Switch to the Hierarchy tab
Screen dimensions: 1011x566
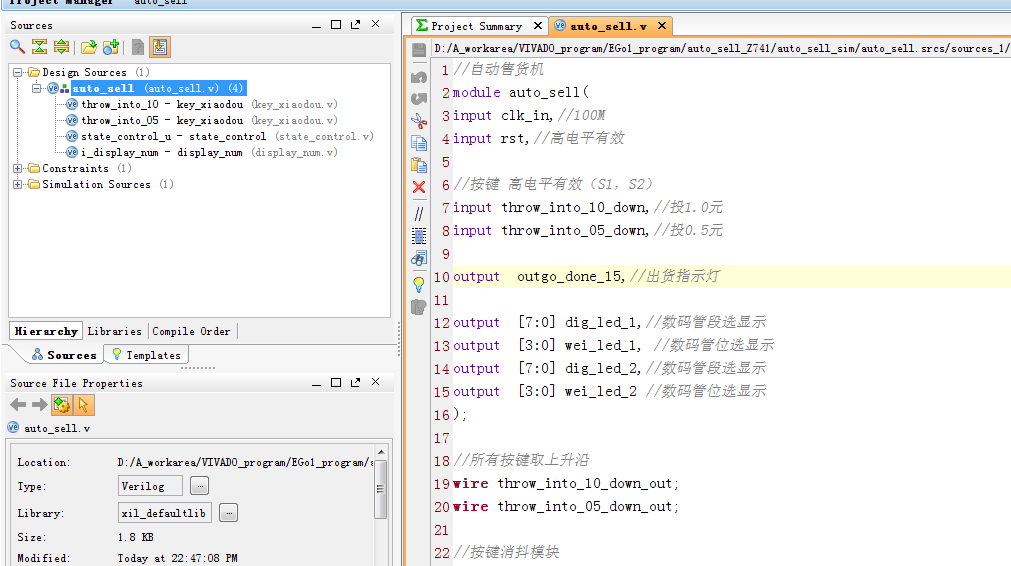point(46,331)
